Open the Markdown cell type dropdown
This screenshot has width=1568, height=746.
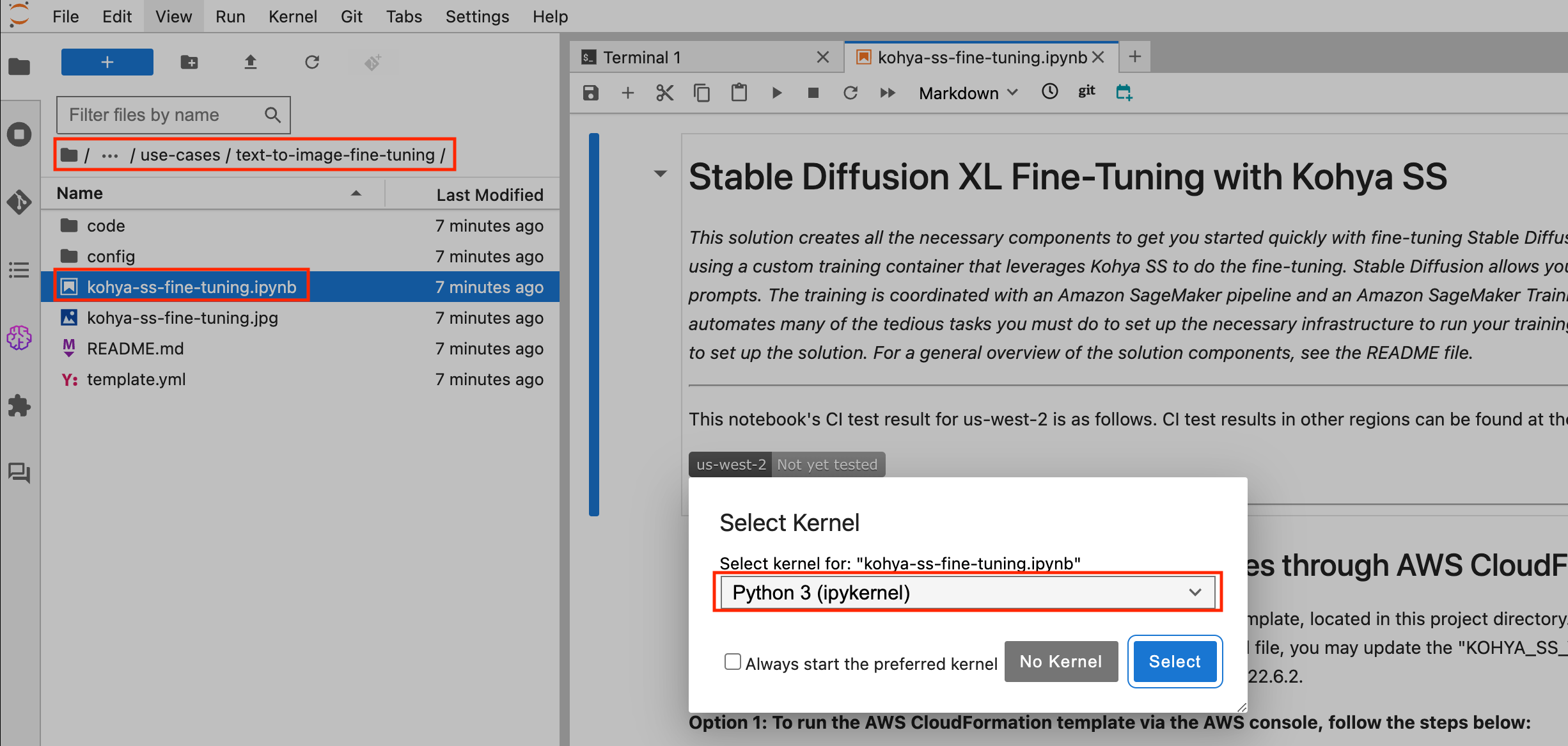coord(968,93)
